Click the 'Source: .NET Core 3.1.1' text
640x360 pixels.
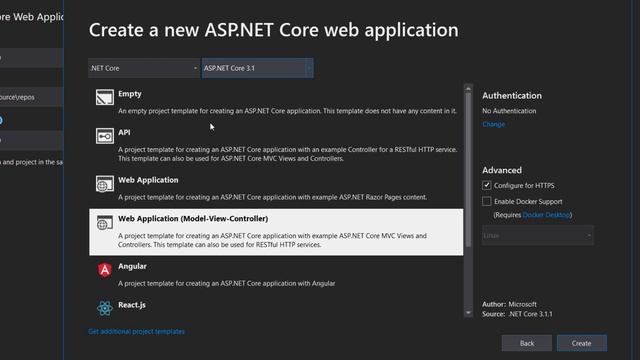[517, 314]
